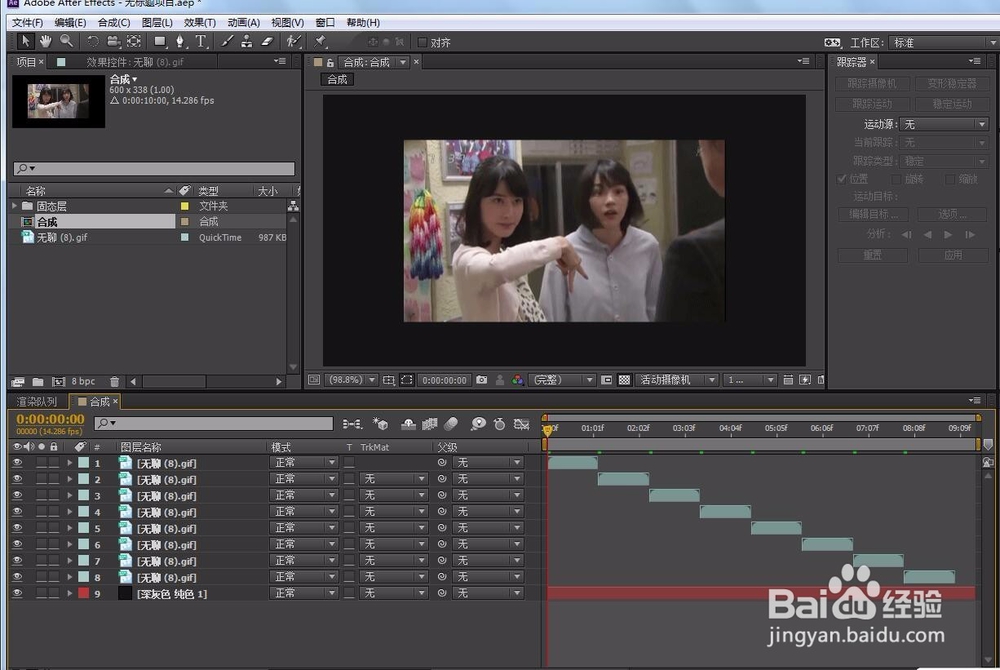The image size is (1000, 670).
Task: Toggle draft 3D icon in timeline
Action: click(x=381, y=424)
